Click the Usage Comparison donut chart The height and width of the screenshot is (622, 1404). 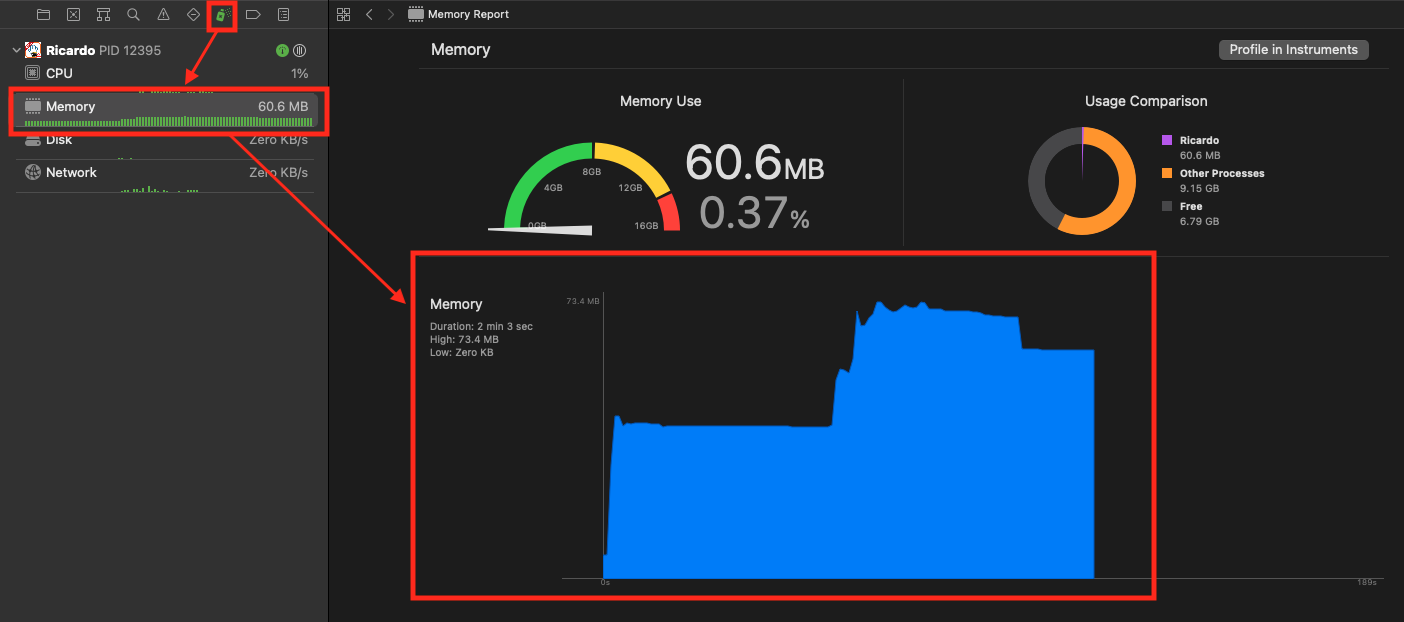[1082, 181]
